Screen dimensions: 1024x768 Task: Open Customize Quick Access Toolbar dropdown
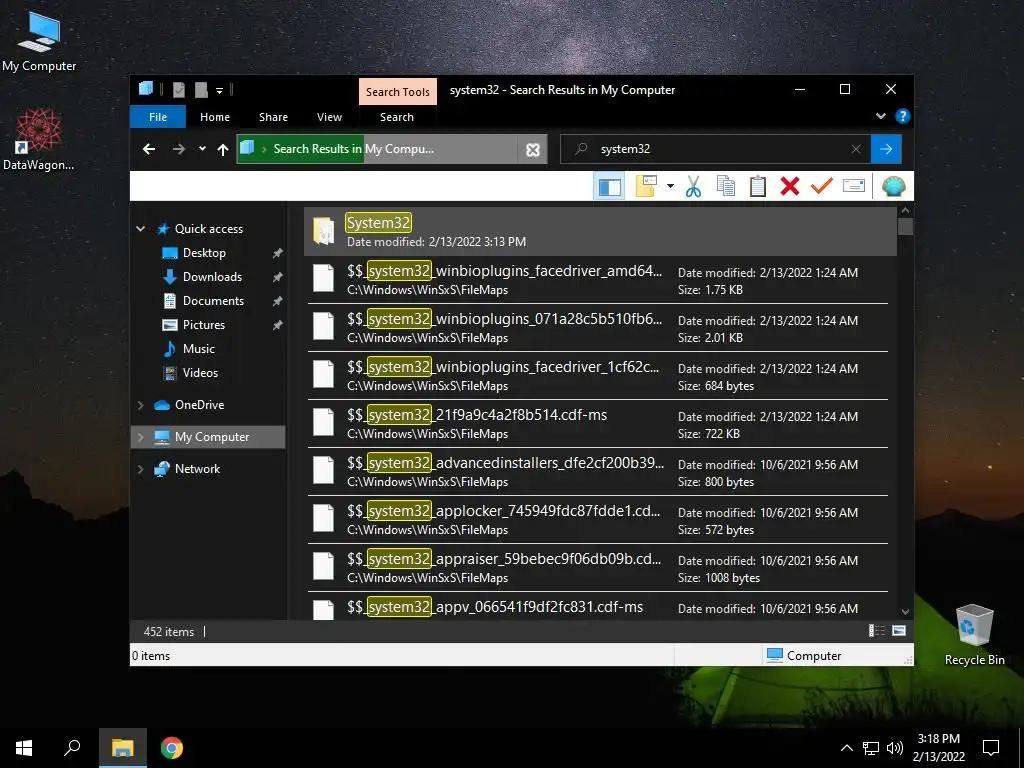tap(219, 90)
